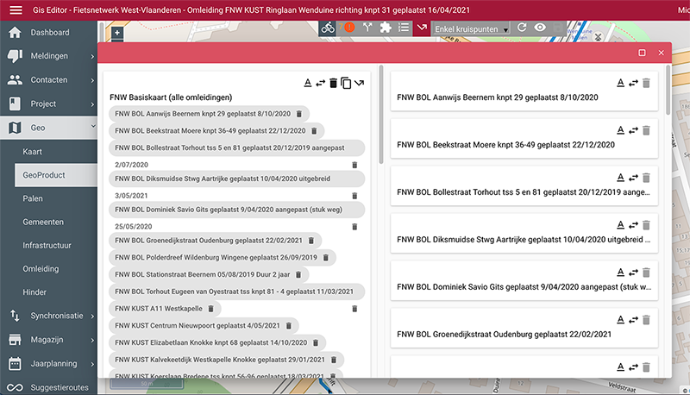Image resolution: width=690 pixels, height=395 pixels.
Task: Remove the FNW KUST A11 Westkapelle chip
Action: (x=211, y=309)
